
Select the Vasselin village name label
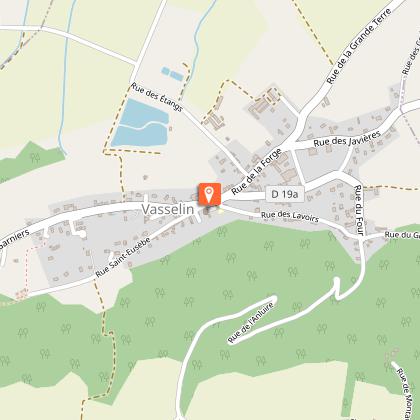(x=168, y=210)
